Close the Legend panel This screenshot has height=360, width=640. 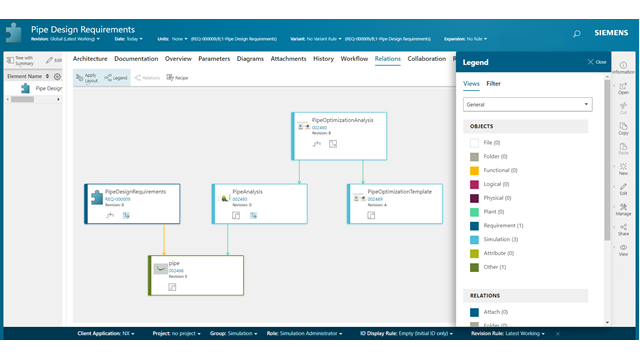[597, 62]
